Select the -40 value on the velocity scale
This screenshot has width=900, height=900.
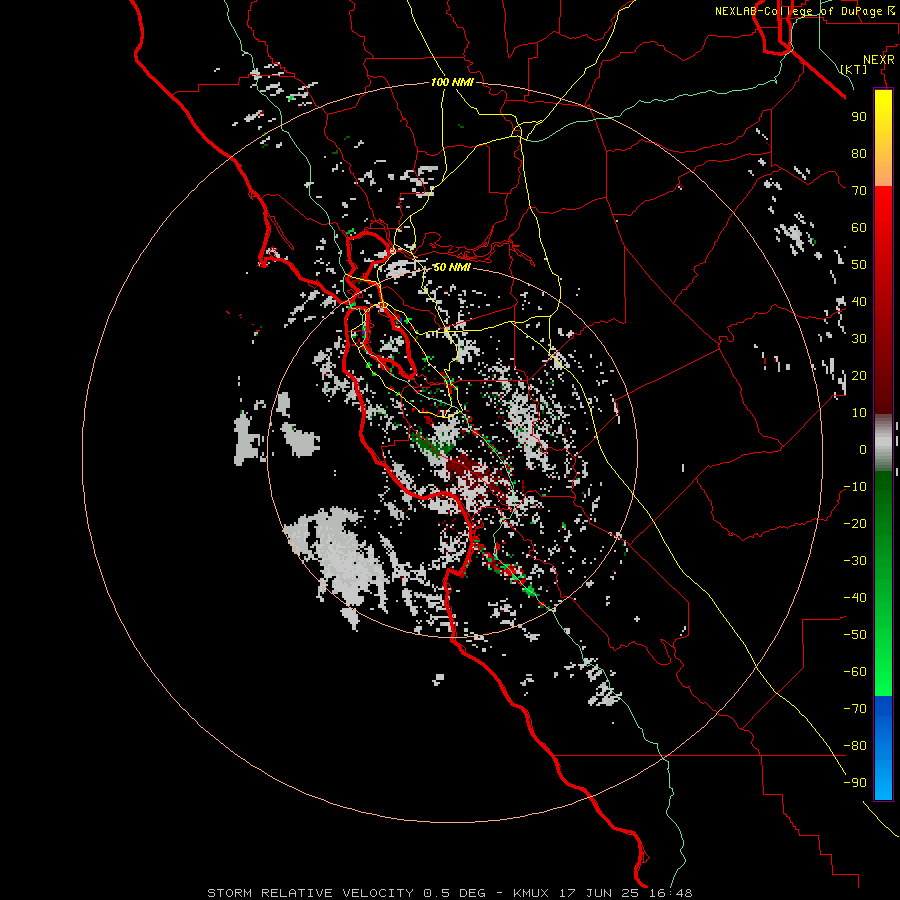(x=855, y=598)
